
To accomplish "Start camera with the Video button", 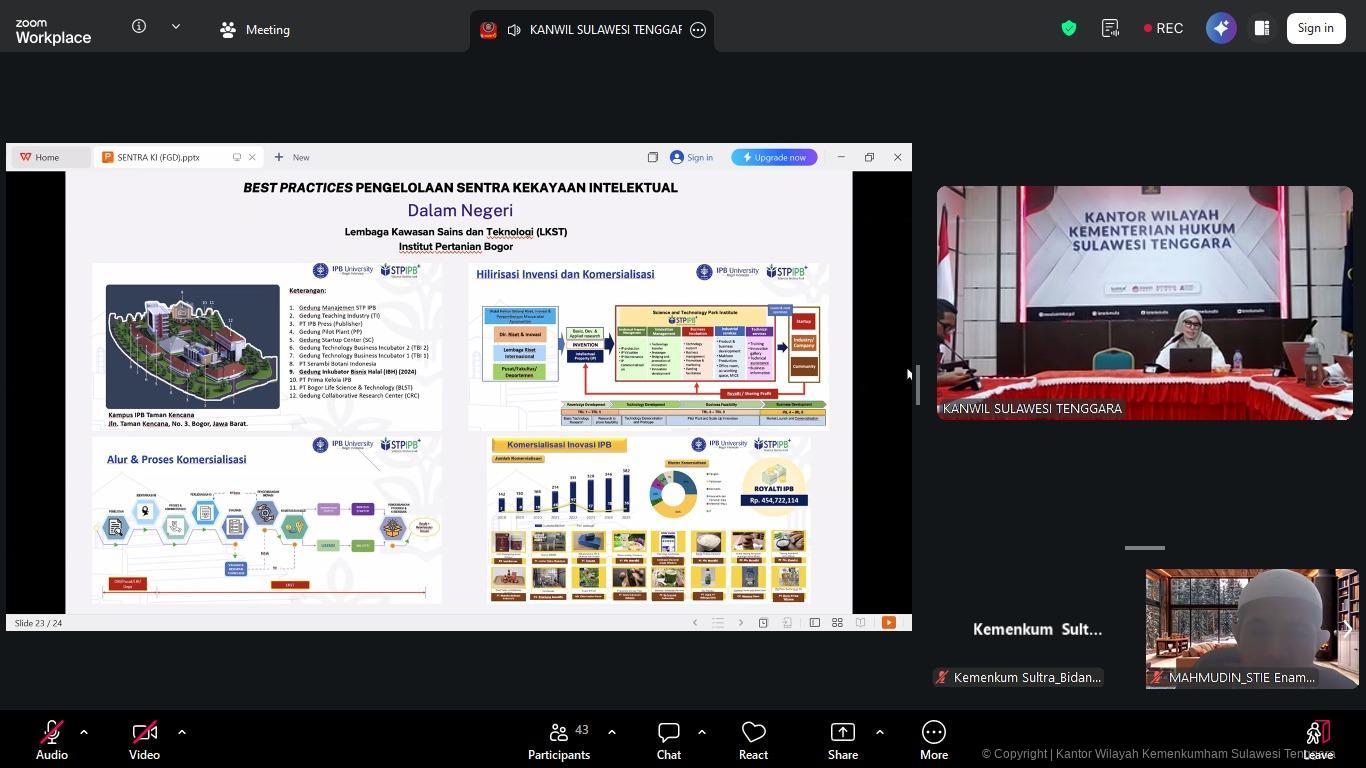I will pos(144,740).
